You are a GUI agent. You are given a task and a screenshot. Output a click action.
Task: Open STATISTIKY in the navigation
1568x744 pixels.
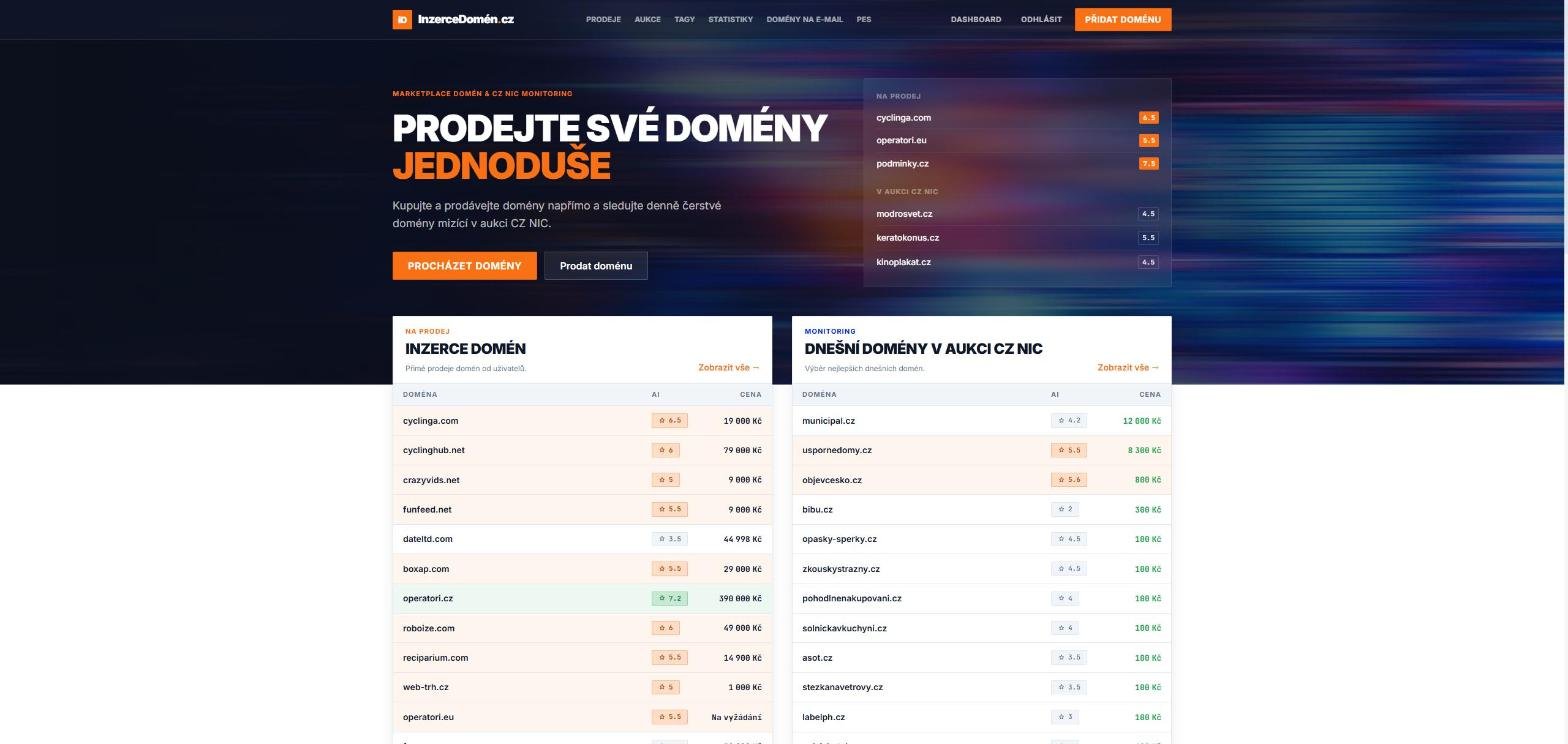tap(730, 19)
